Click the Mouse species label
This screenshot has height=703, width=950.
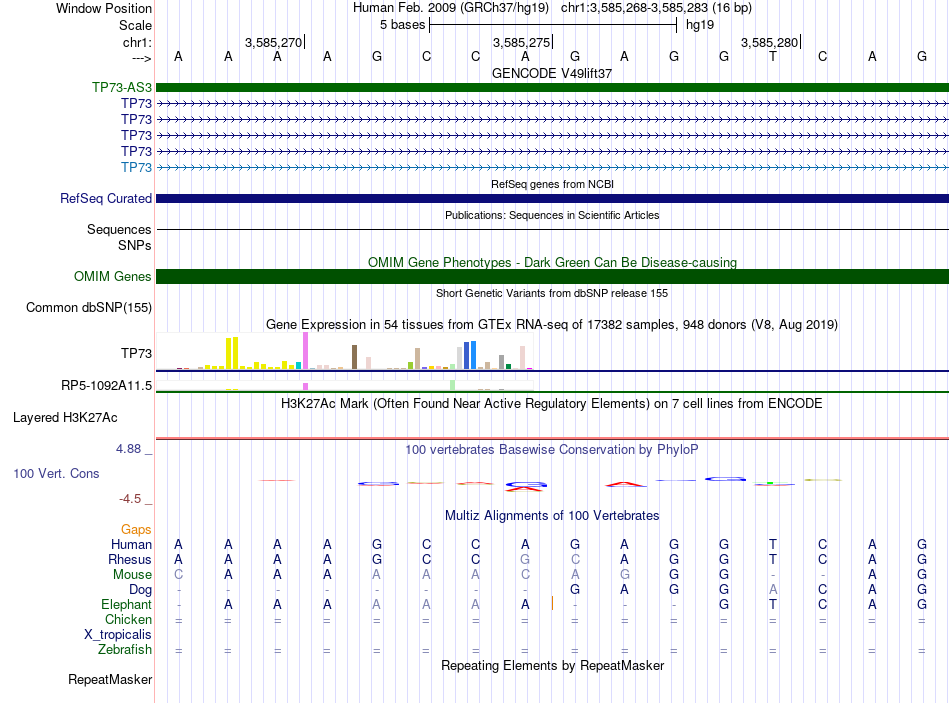133,575
